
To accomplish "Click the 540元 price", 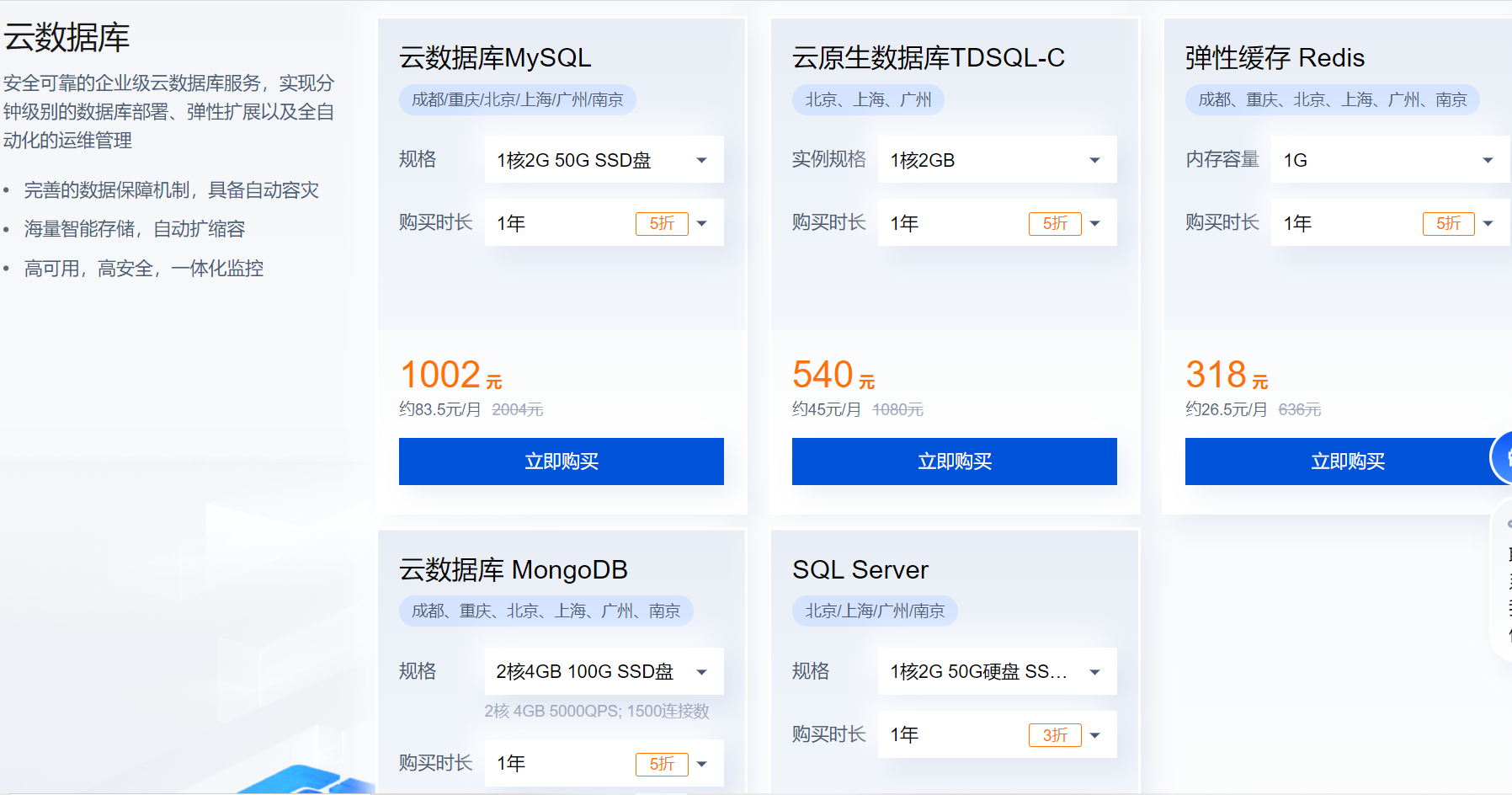I will click(833, 375).
